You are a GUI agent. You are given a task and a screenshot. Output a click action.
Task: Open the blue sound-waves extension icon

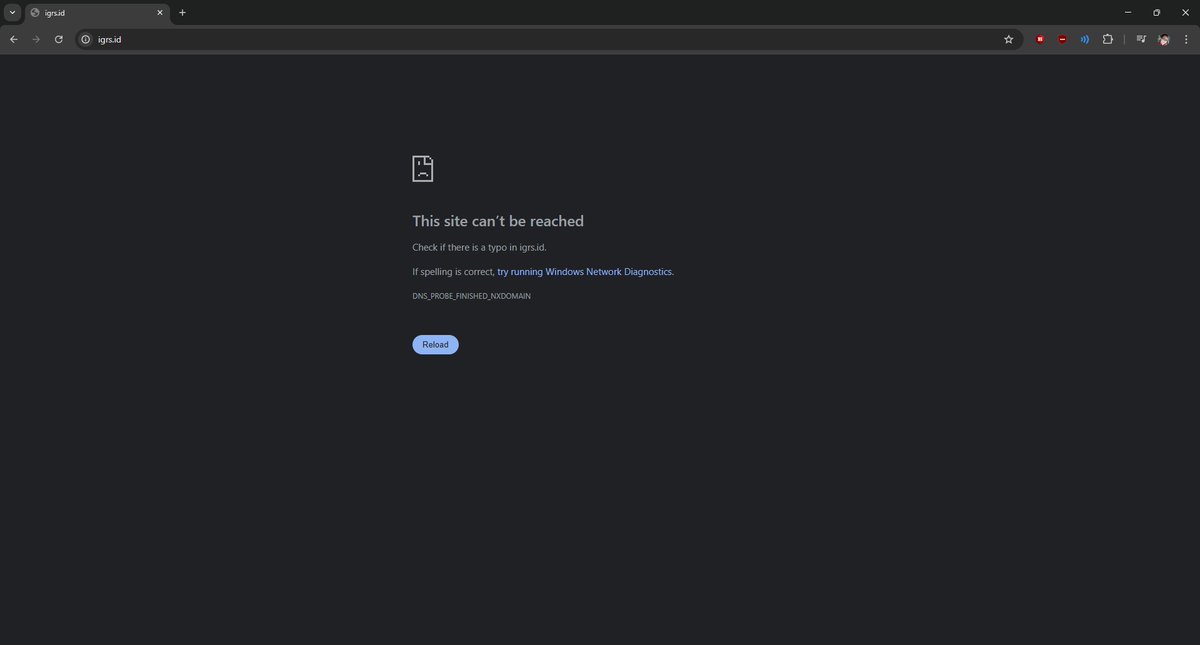pos(1085,39)
